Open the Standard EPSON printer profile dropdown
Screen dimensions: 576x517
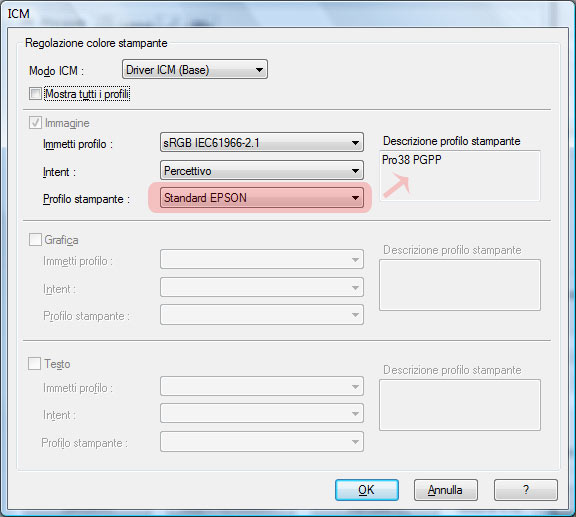click(262, 198)
